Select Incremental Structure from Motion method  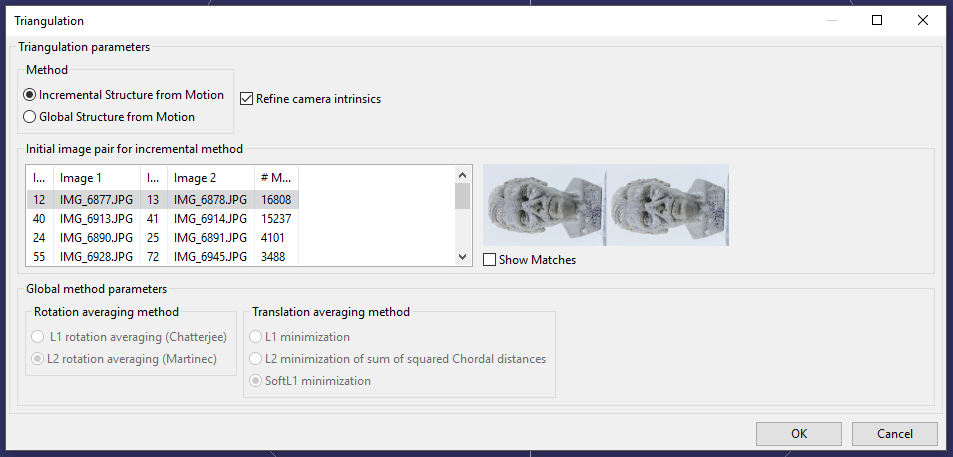[30, 95]
